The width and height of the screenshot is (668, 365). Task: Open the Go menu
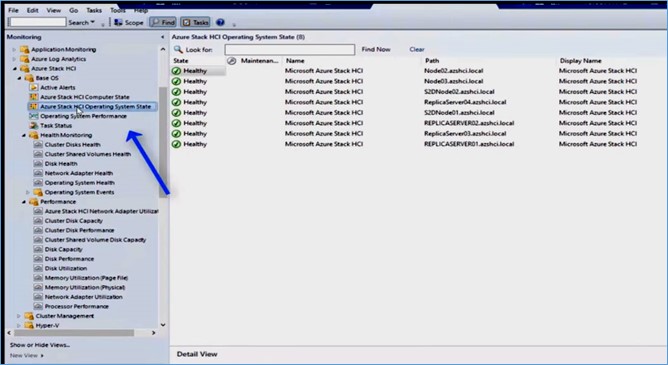pyautogui.click(x=73, y=10)
